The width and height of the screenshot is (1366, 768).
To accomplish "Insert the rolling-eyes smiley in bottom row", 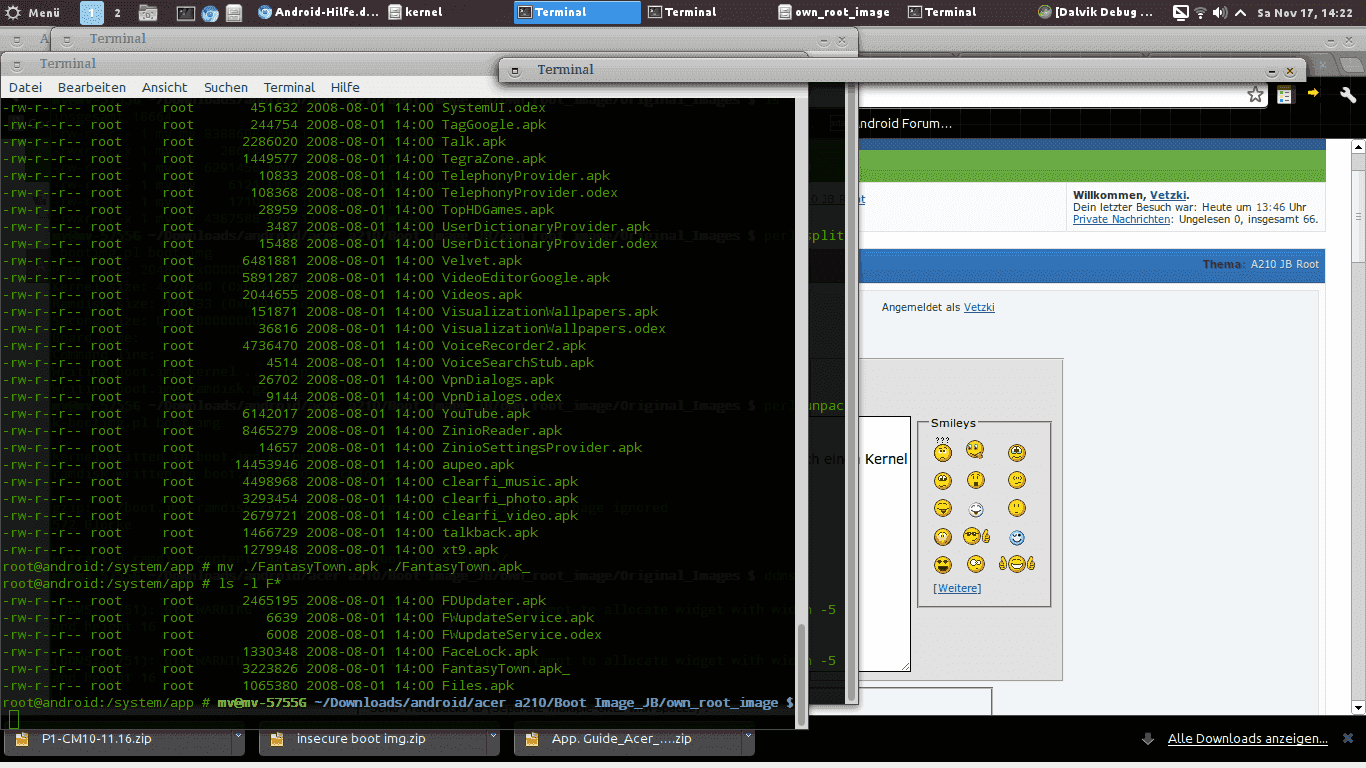I will click(x=975, y=564).
